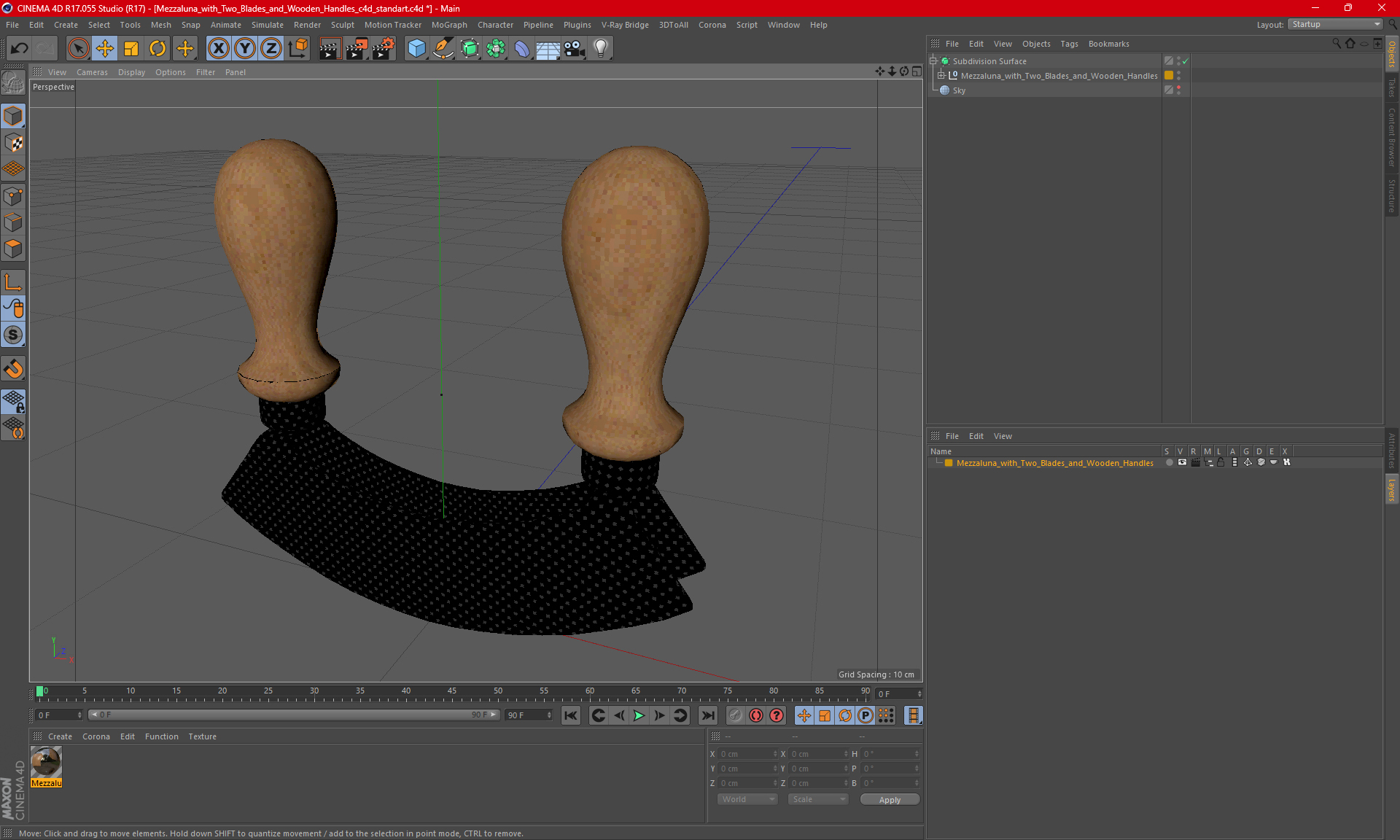Open the Scale mode dropdown
Viewport: 1400px width, 840px height.
(x=818, y=799)
